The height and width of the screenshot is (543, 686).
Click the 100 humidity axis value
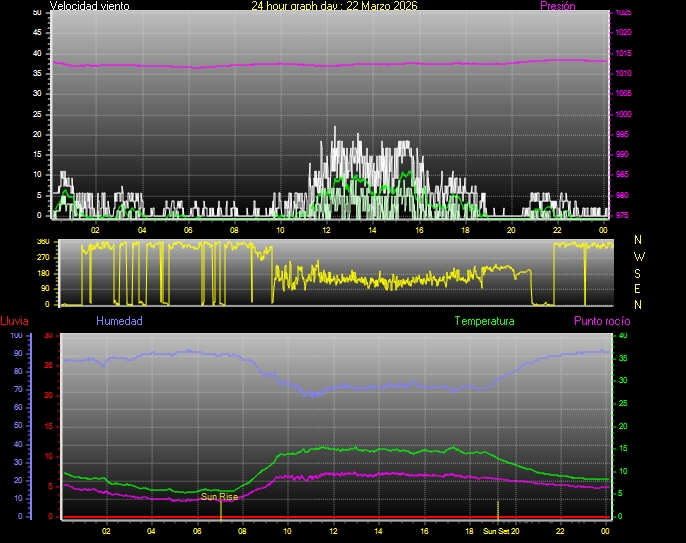coord(16,336)
